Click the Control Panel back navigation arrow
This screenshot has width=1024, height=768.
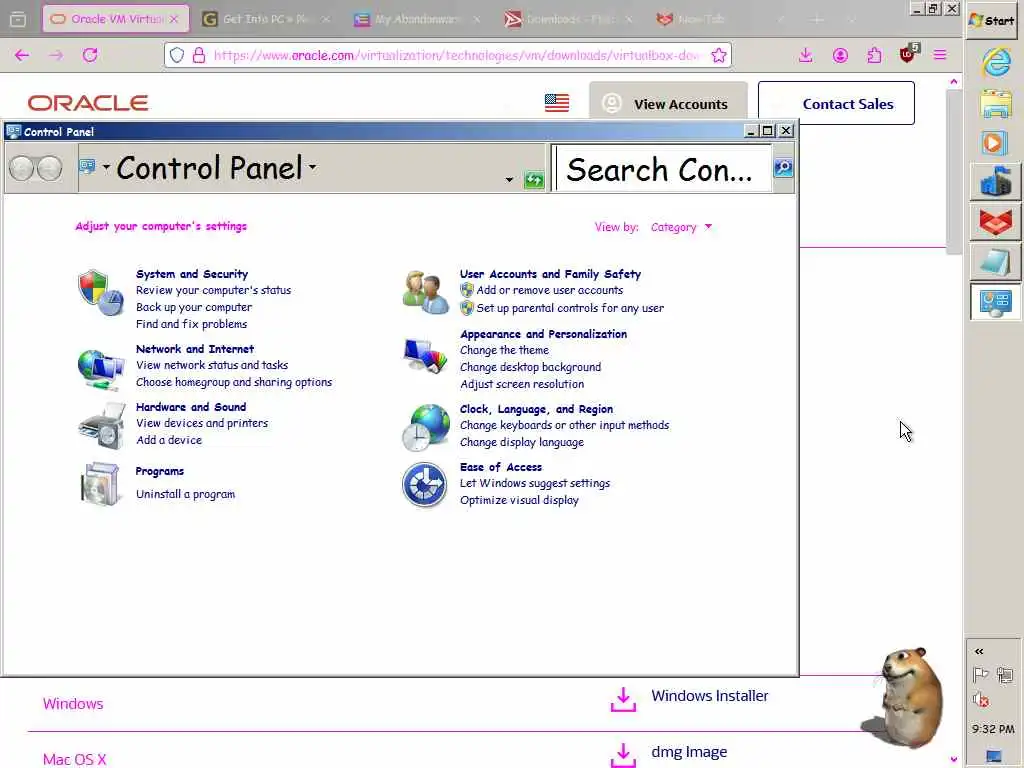[x=22, y=168]
